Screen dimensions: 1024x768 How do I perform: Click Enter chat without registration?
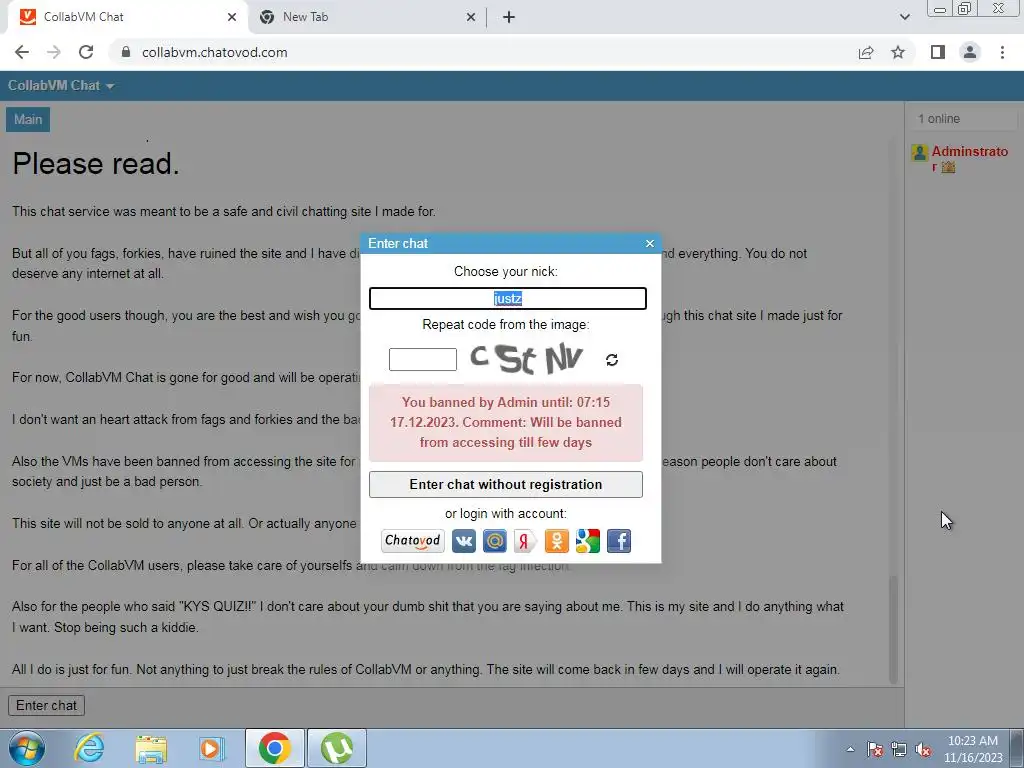[x=505, y=485]
